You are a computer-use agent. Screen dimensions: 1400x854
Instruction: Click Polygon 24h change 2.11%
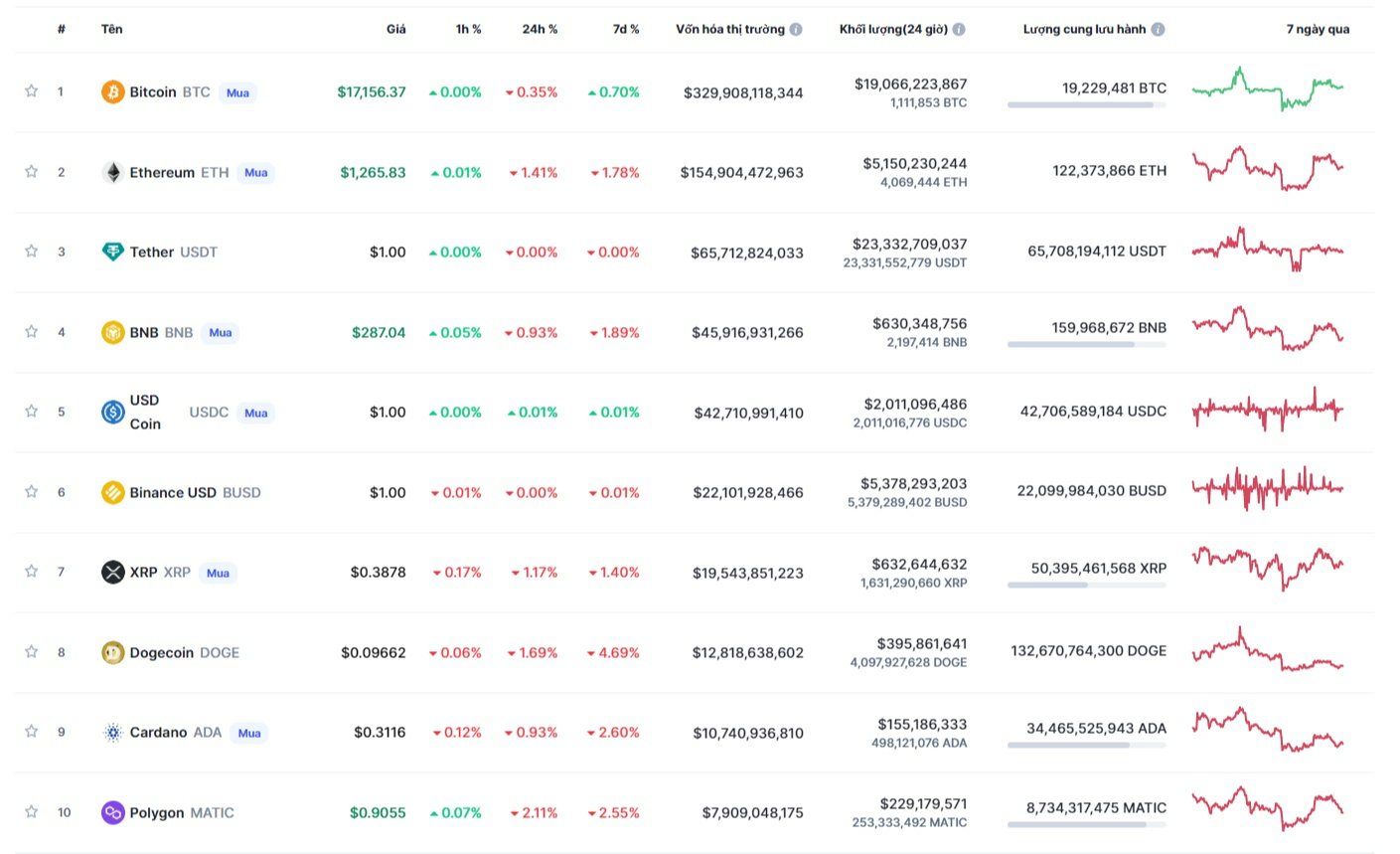click(x=534, y=813)
